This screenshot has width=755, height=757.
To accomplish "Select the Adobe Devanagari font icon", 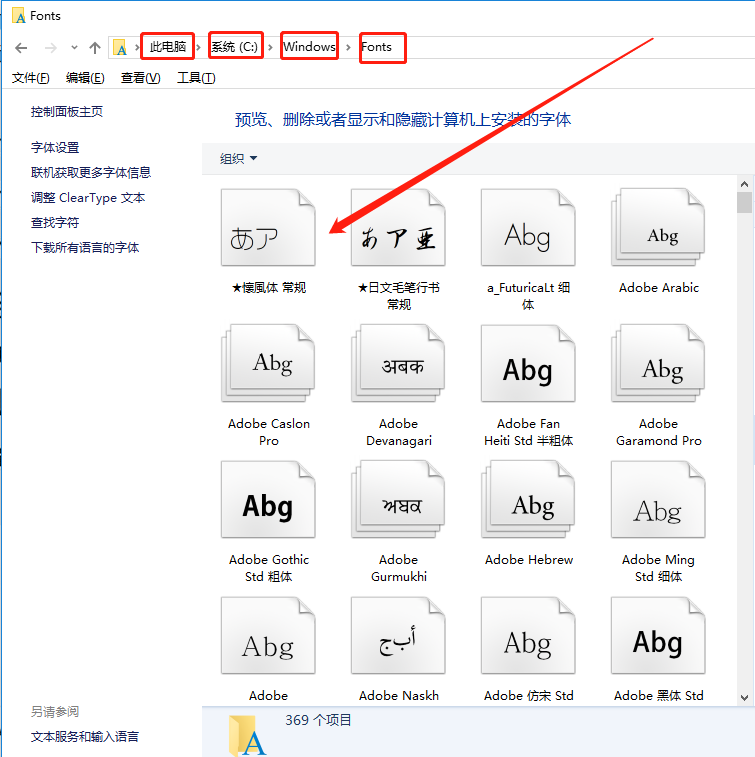I will [398, 363].
